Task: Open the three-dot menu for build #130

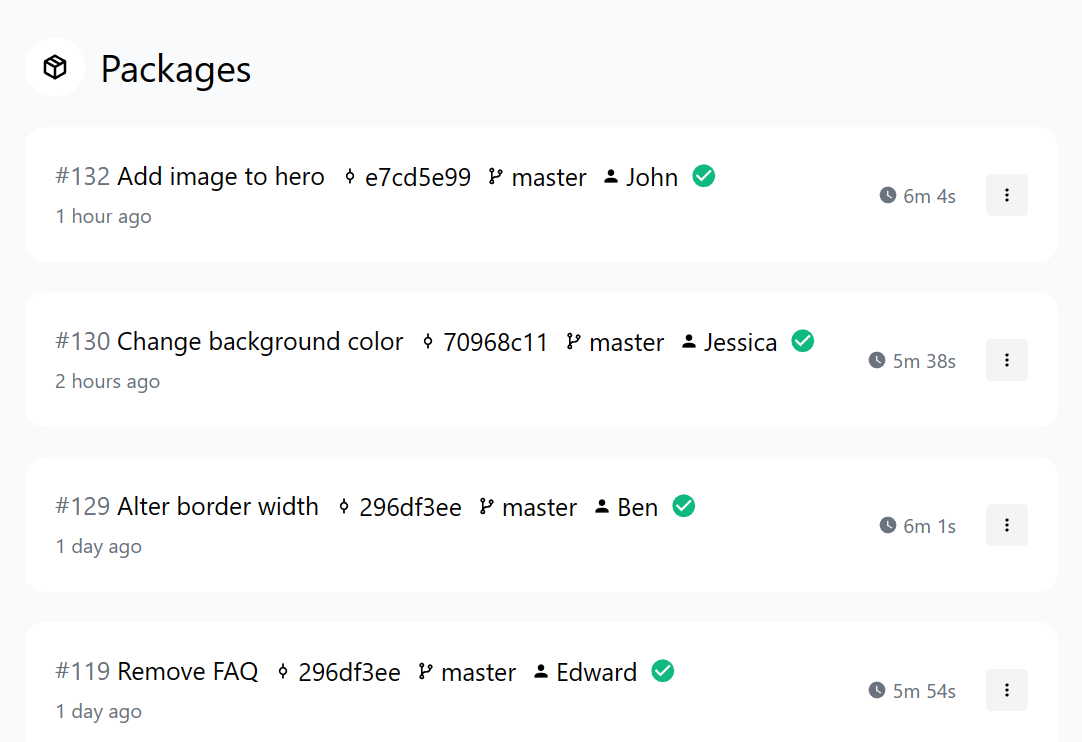Action: point(1006,360)
